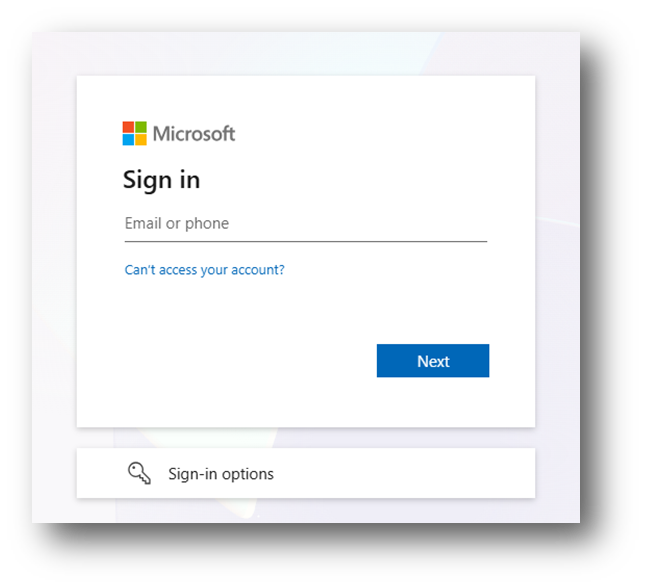Image resolution: width=645 pixels, height=588 pixels.
Task: Click the blue square of Microsoft logo
Action: pos(128,140)
